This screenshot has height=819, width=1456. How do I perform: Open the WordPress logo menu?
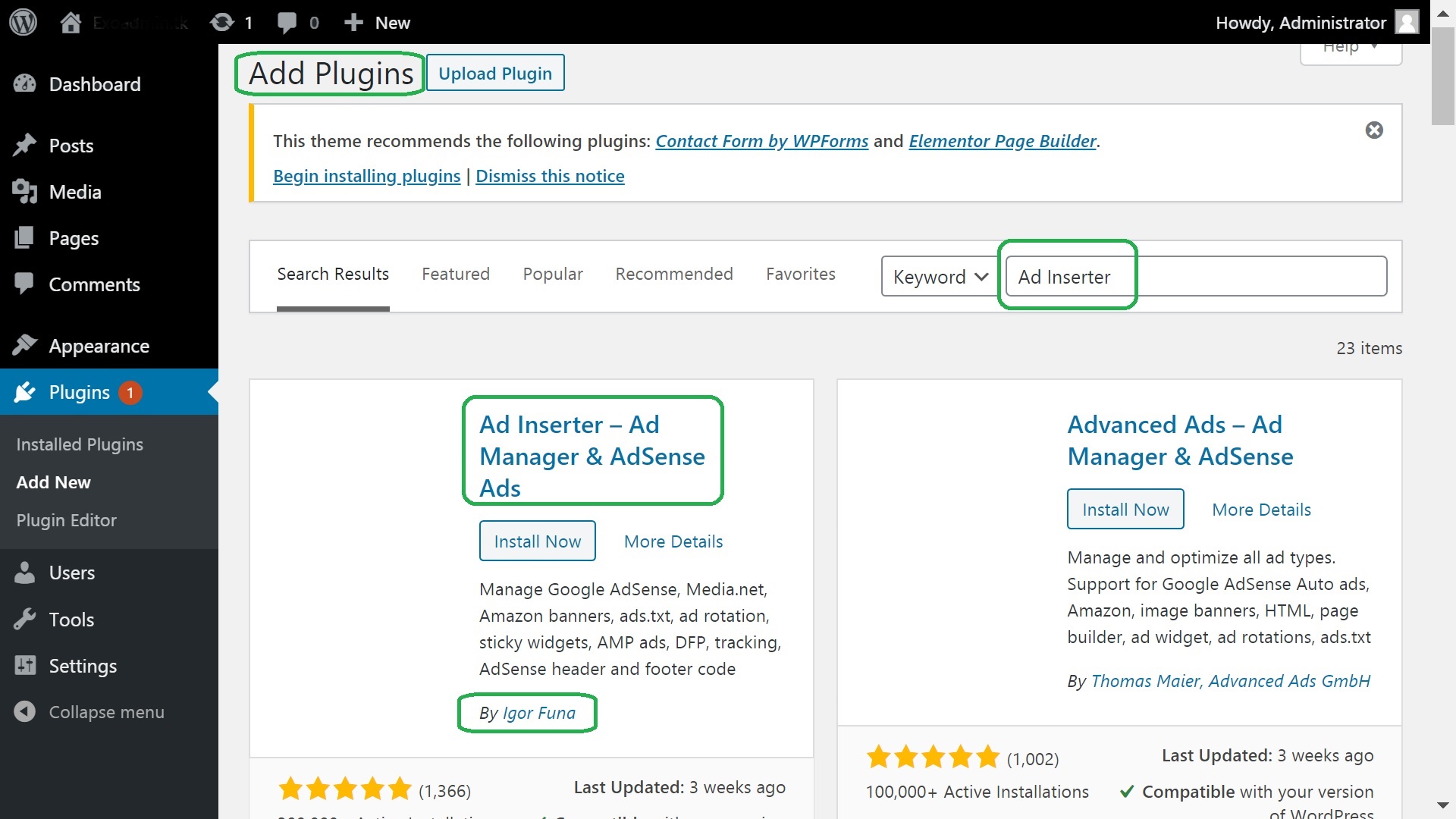[23, 22]
